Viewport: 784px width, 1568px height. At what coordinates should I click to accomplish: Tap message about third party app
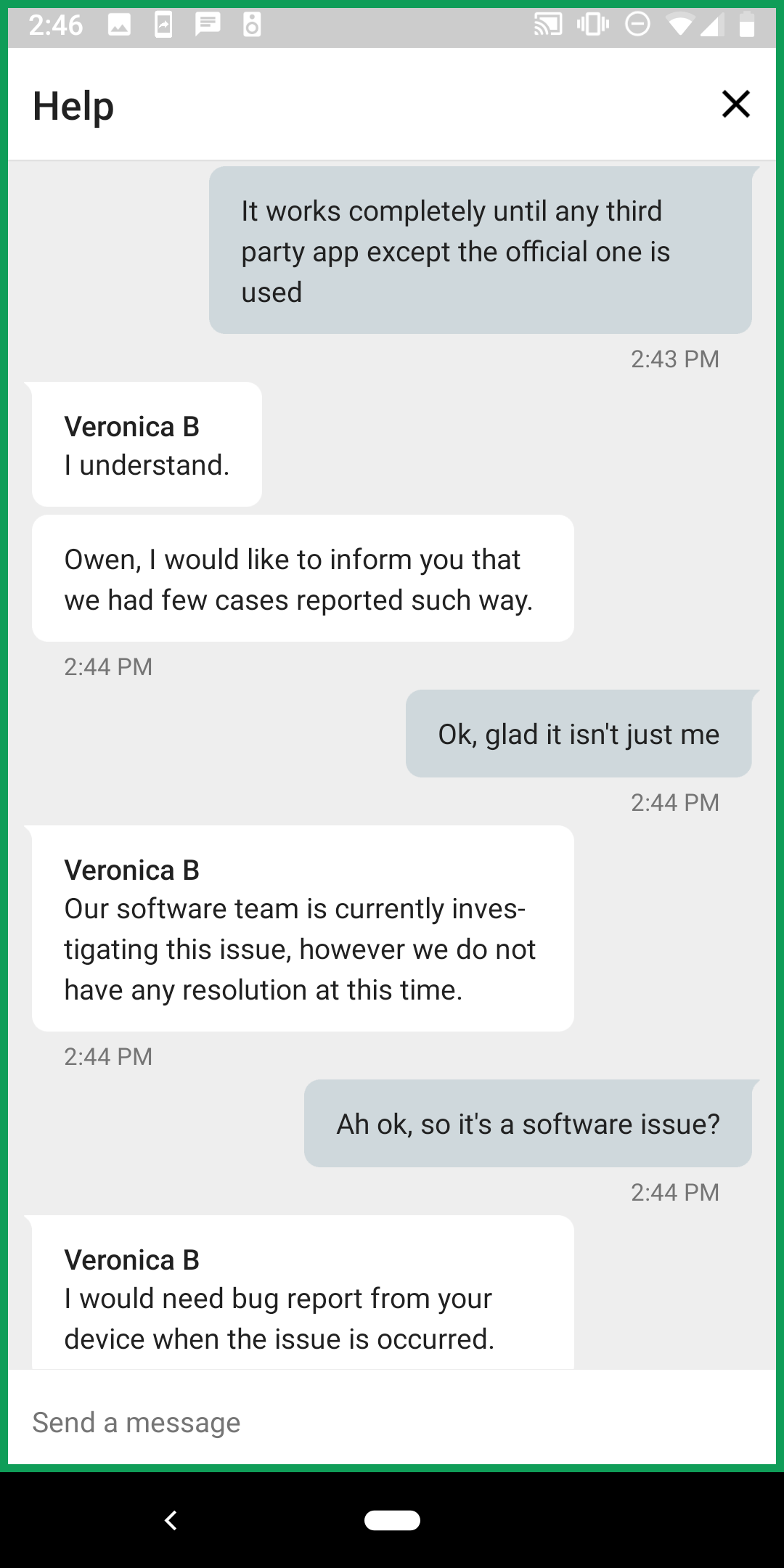tap(480, 251)
